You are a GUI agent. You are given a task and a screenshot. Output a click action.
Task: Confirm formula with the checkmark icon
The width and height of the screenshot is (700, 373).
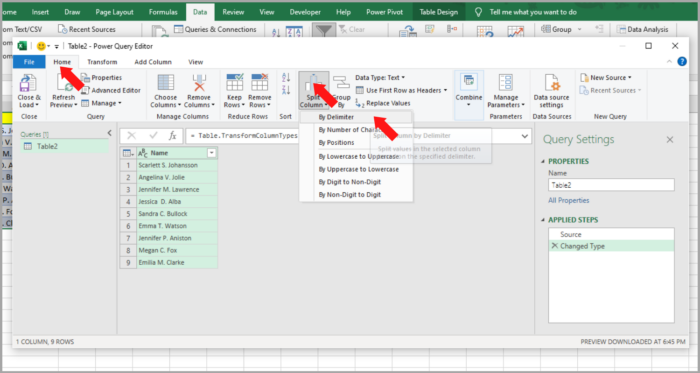(x=153, y=136)
